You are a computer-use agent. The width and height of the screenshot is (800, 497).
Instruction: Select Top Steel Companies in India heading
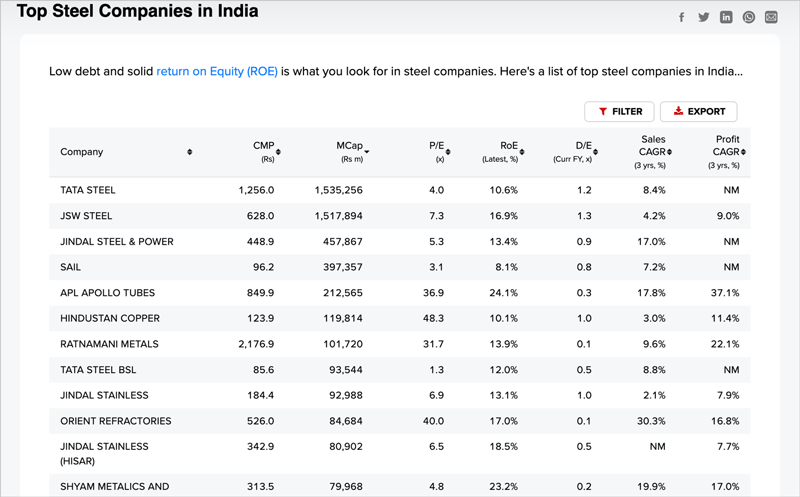pos(138,11)
